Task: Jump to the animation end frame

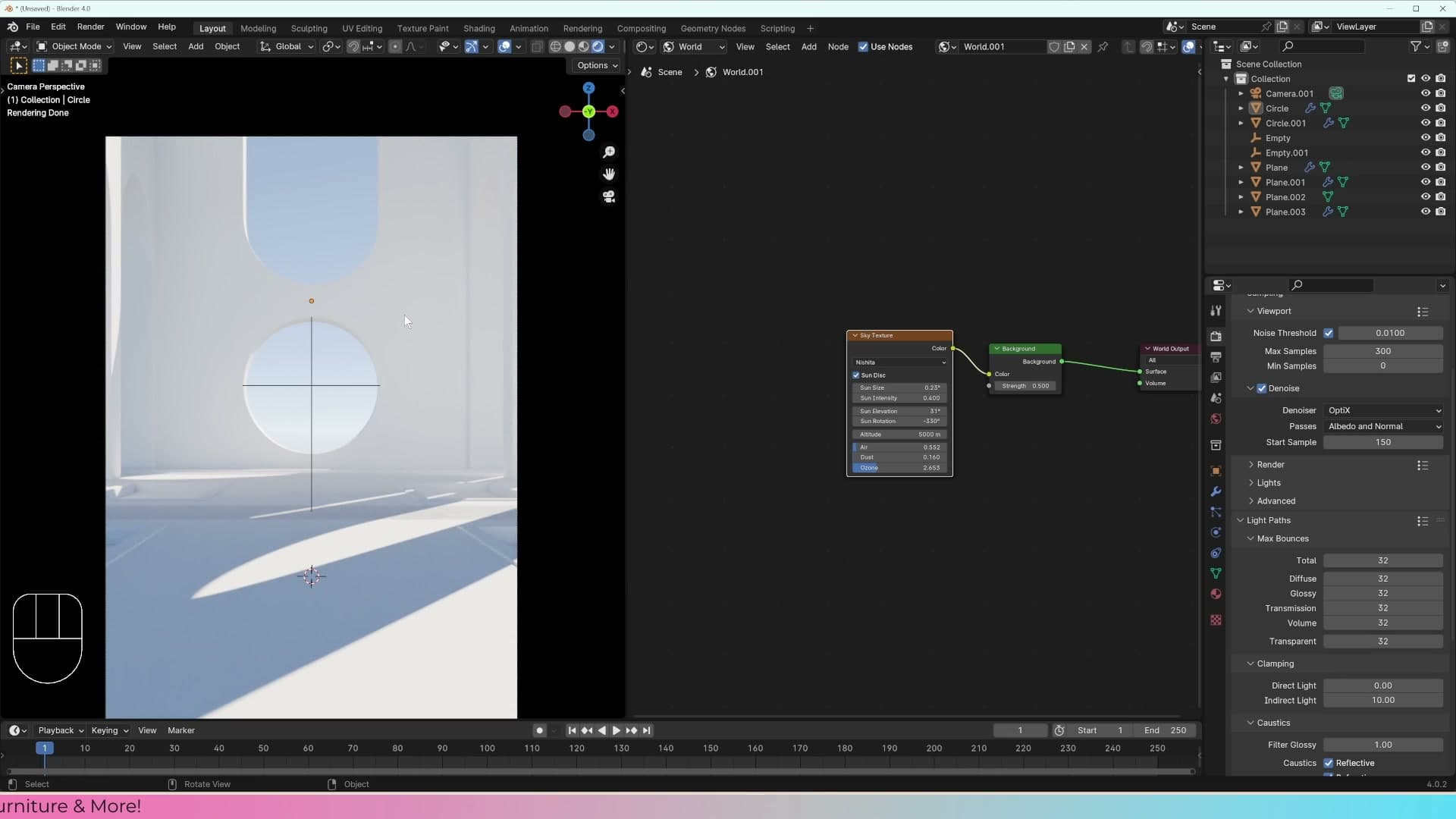Action: click(647, 730)
